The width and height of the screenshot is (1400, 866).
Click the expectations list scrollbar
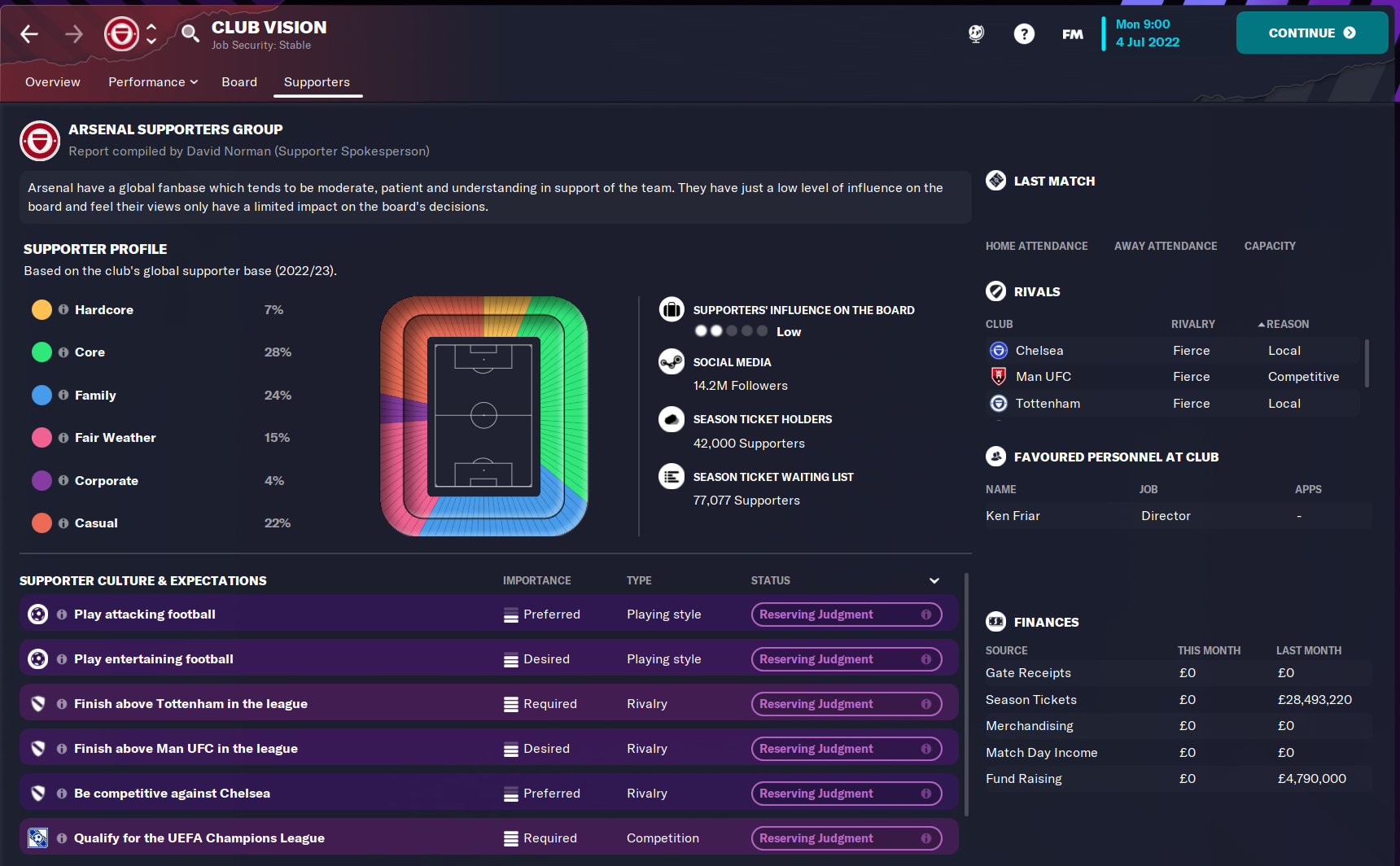[x=966, y=694]
